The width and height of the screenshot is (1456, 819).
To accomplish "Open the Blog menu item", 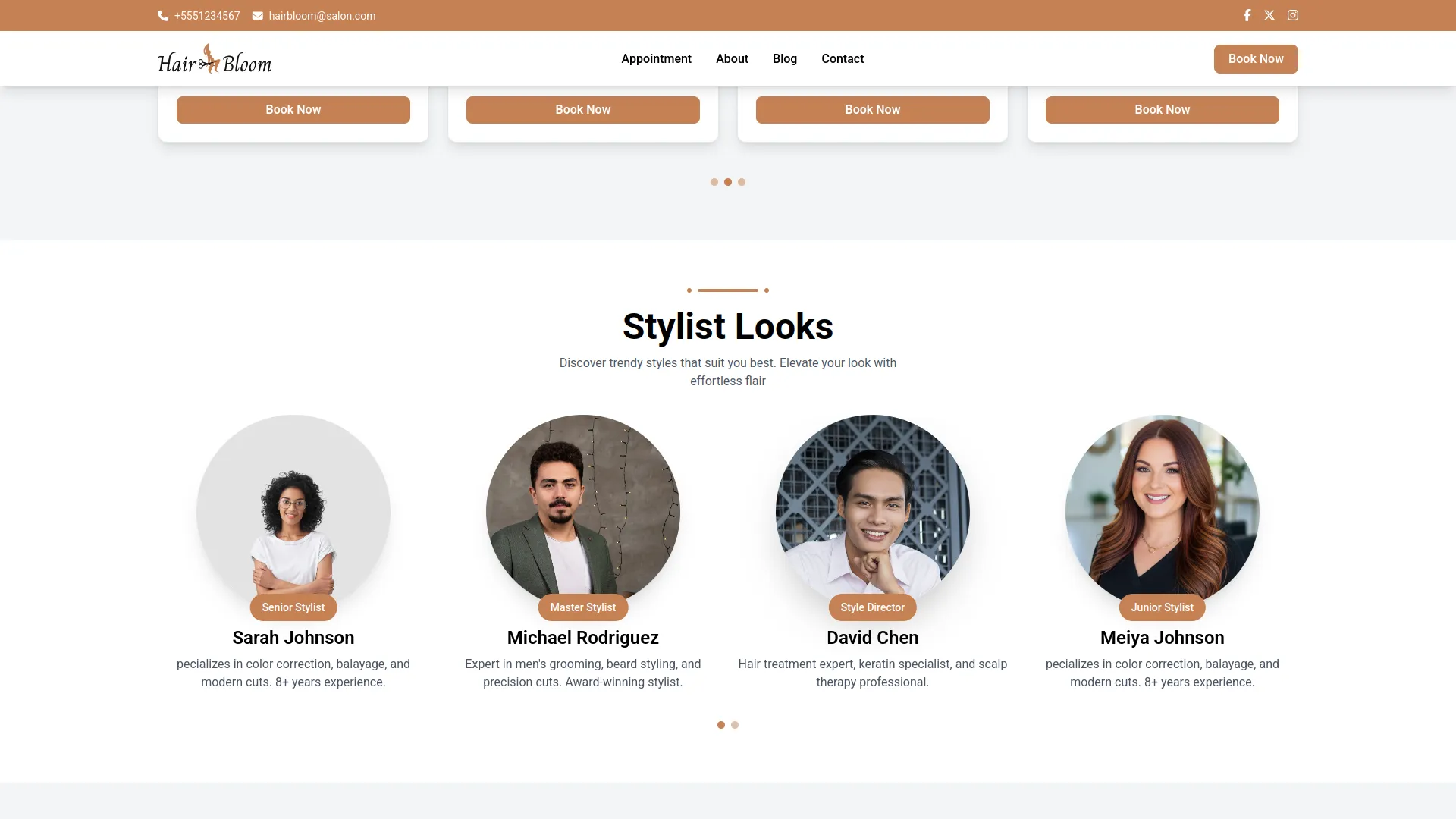I will point(785,59).
